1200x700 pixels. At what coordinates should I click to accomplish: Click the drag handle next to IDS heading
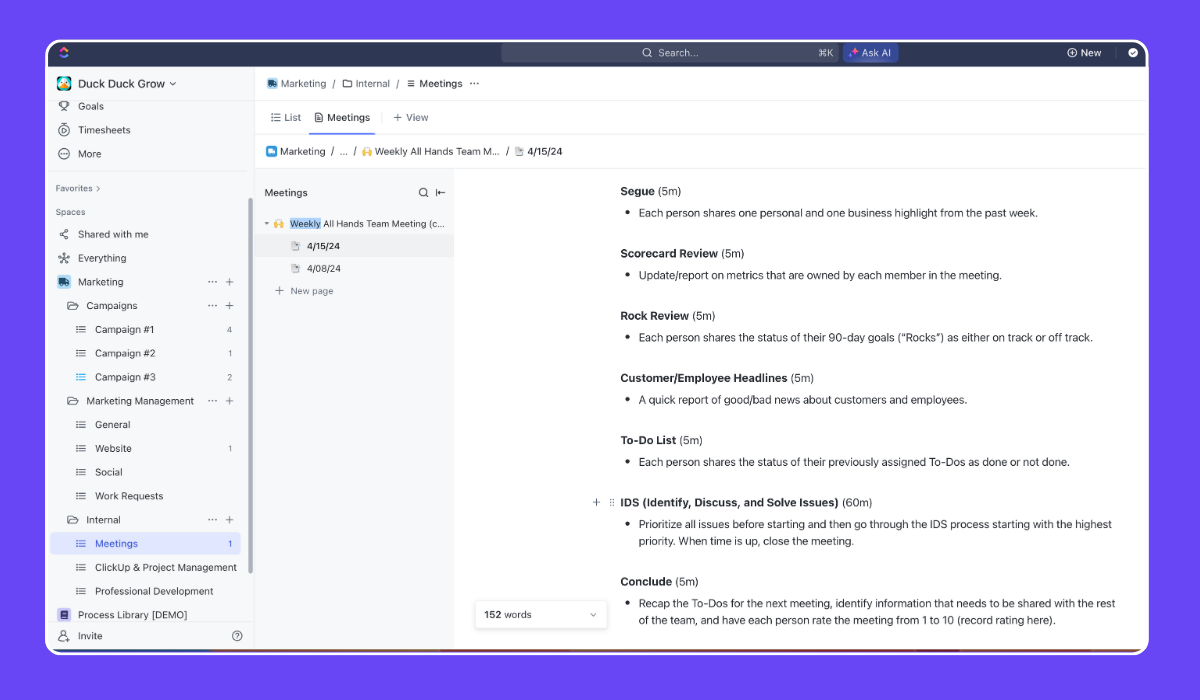(610, 502)
